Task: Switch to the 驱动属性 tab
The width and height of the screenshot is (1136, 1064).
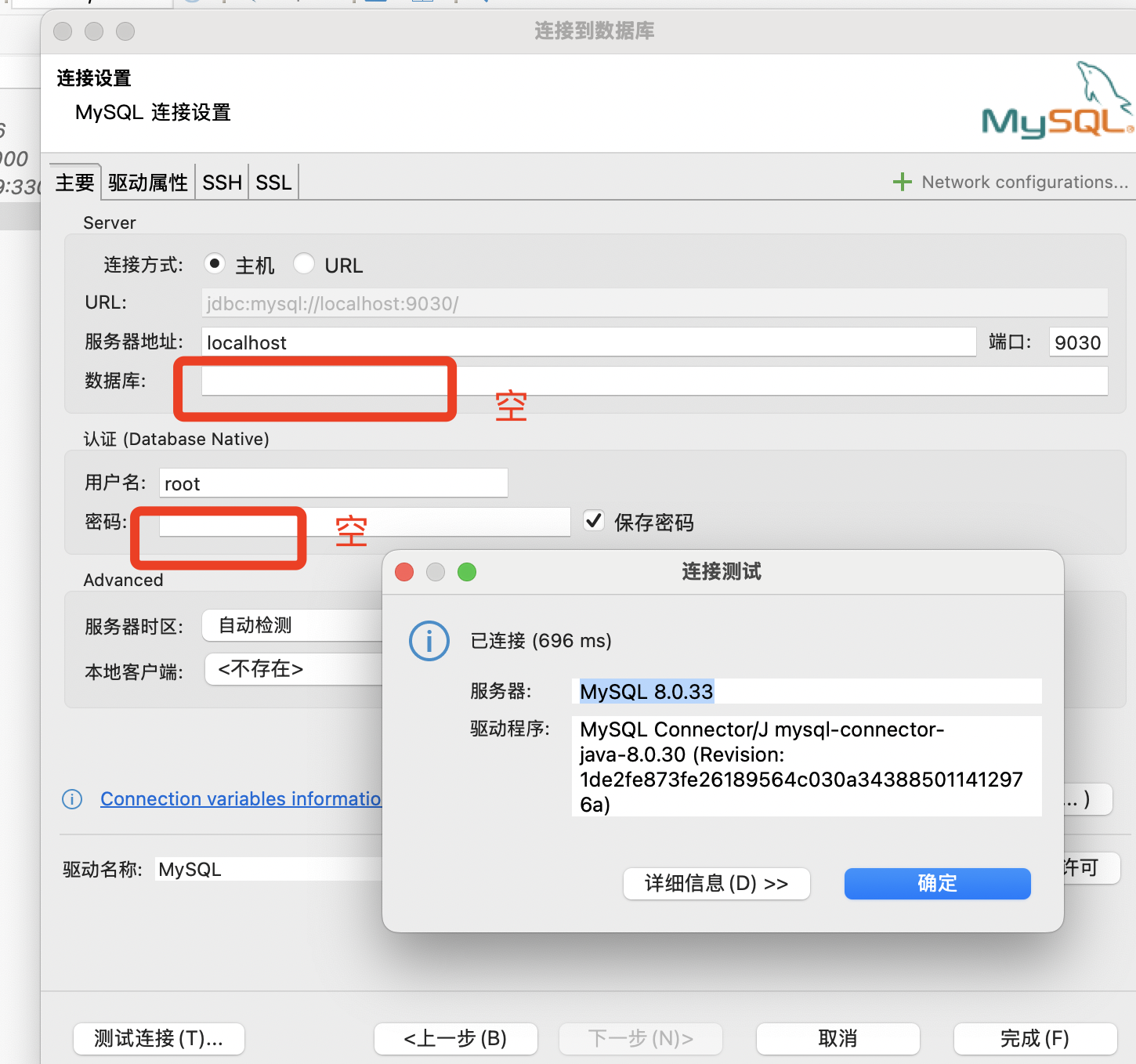Action: click(148, 183)
